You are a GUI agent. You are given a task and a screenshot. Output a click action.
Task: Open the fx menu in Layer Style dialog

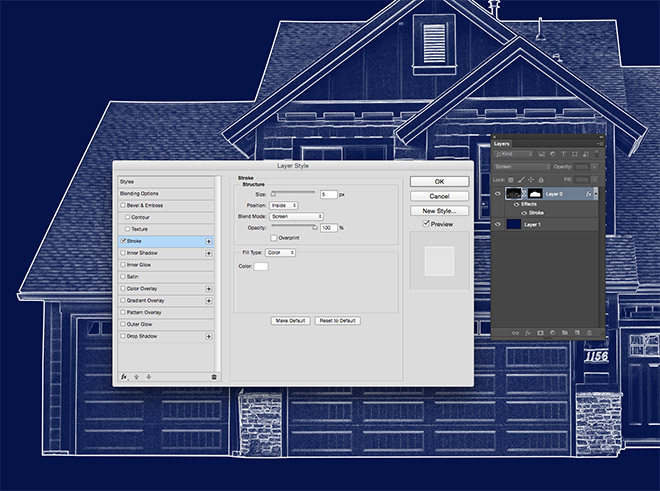click(x=124, y=377)
